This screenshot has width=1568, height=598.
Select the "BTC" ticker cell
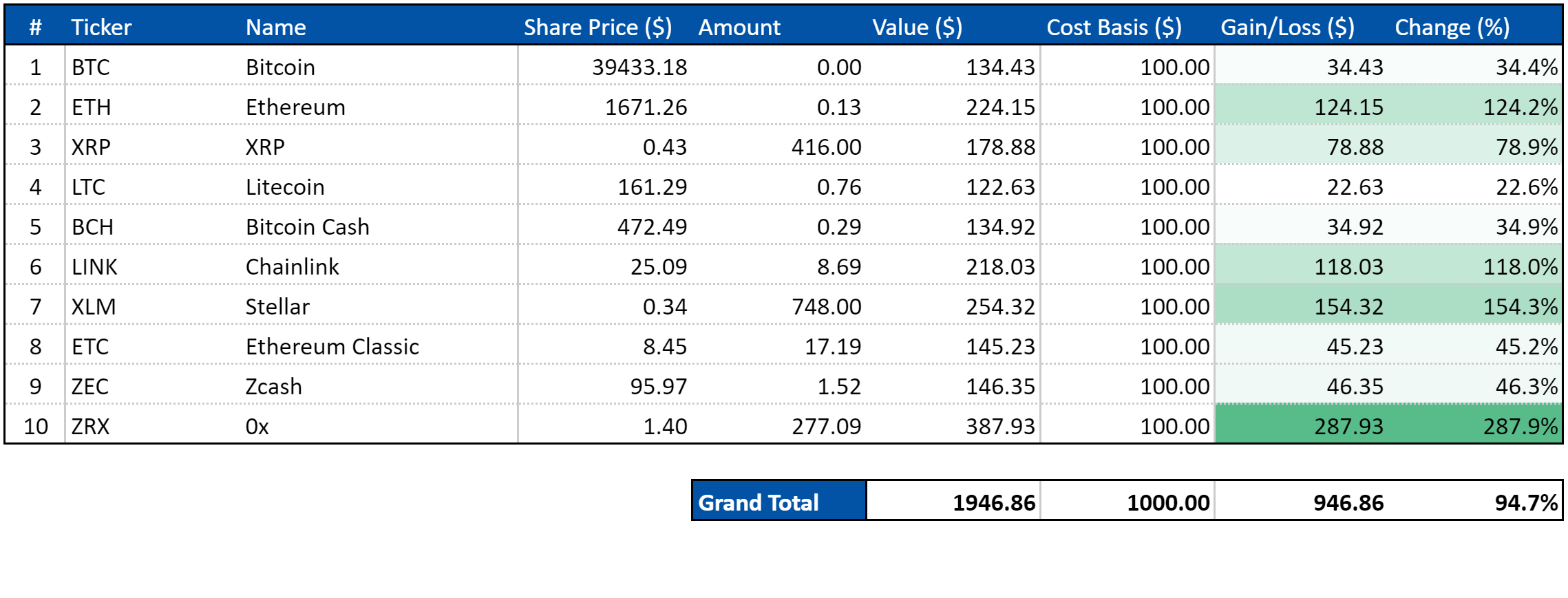click(x=91, y=67)
